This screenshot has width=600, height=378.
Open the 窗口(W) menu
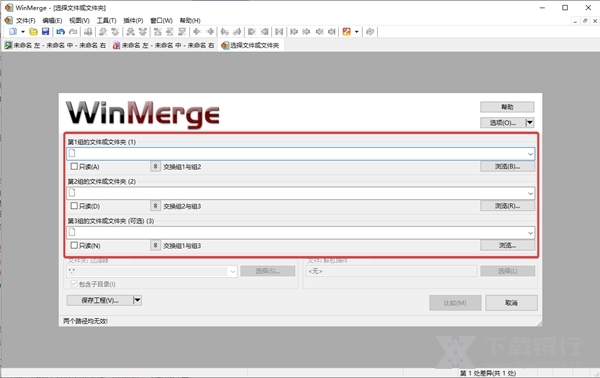(161, 20)
